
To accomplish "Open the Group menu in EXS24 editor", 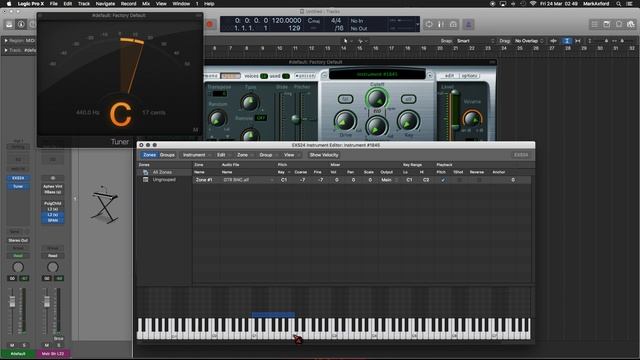I will (268, 155).
